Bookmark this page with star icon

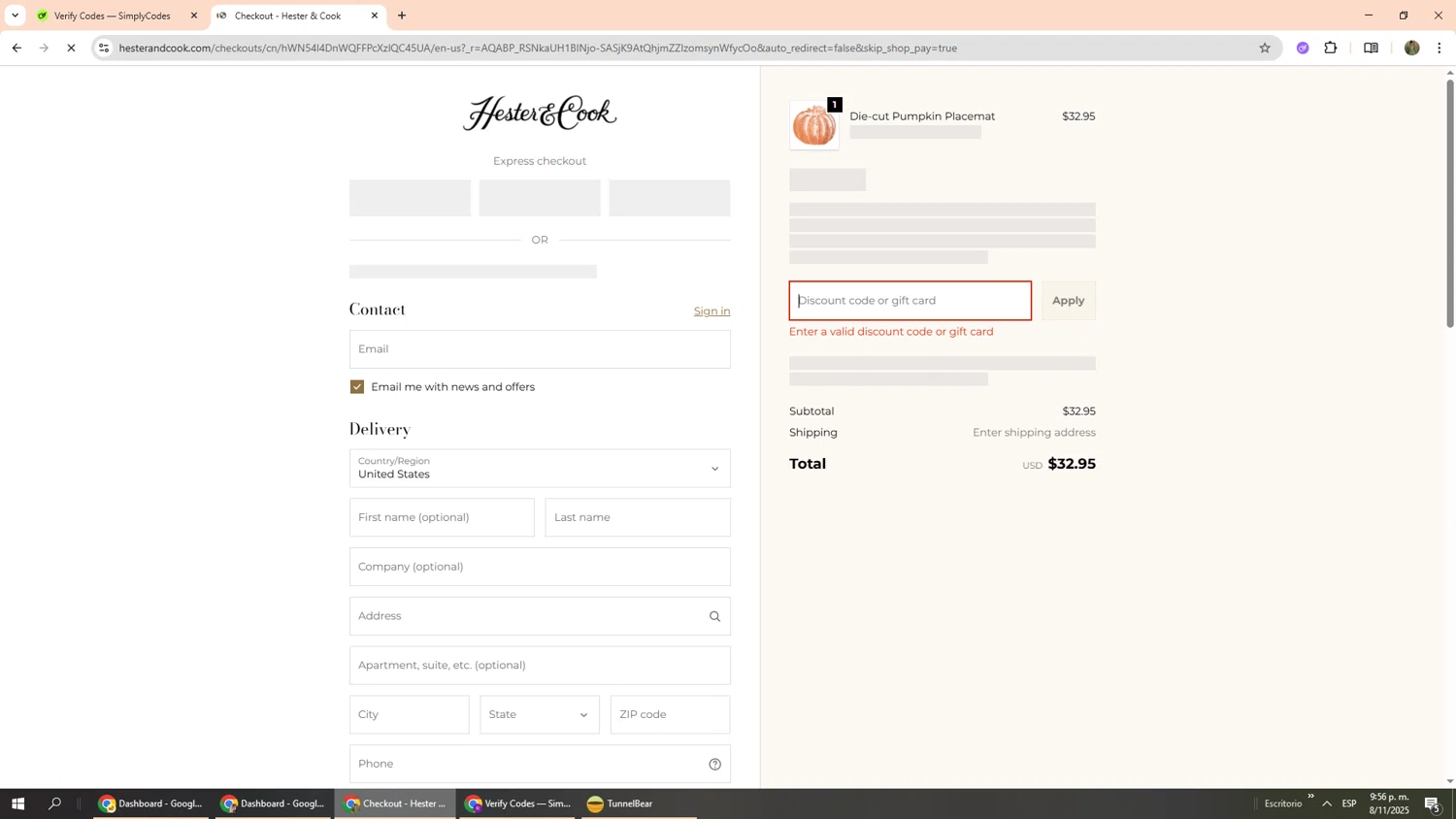[x=1264, y=48]
